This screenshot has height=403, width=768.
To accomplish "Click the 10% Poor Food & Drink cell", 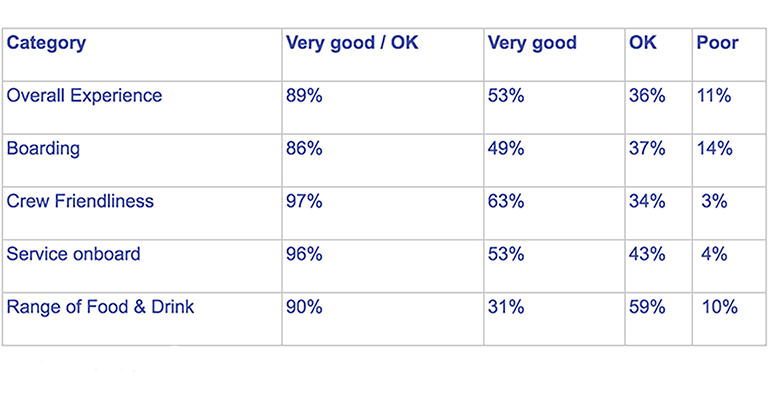I will click(x=720, y=307).
